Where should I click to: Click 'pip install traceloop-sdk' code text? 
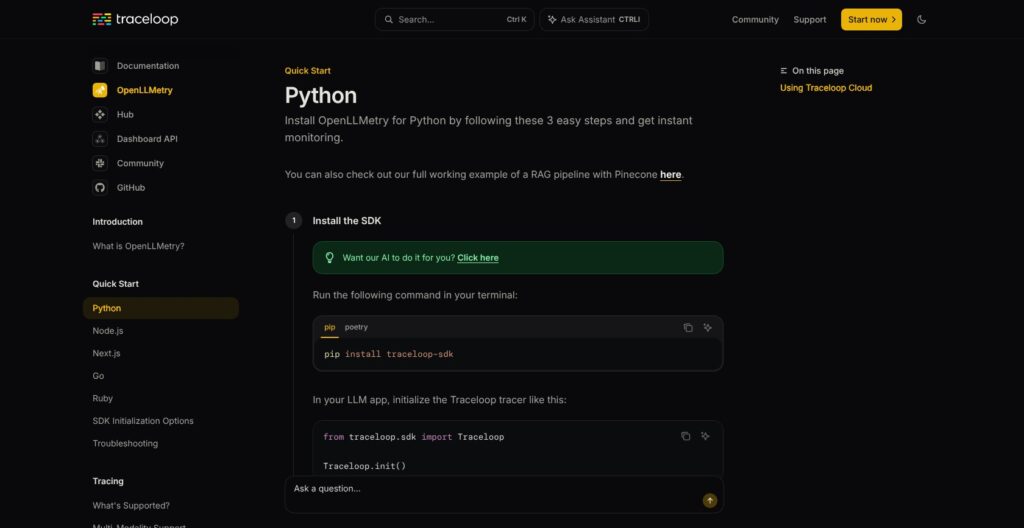coord(389,354)
